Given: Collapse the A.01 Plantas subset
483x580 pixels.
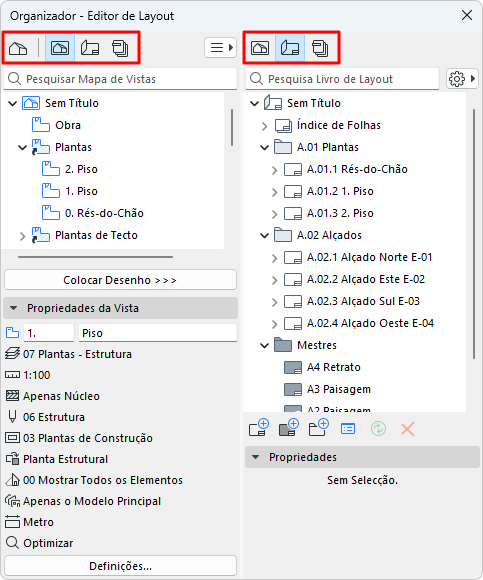Looking at the screenshot, I should pyautogui.click(x=264, y=148).
